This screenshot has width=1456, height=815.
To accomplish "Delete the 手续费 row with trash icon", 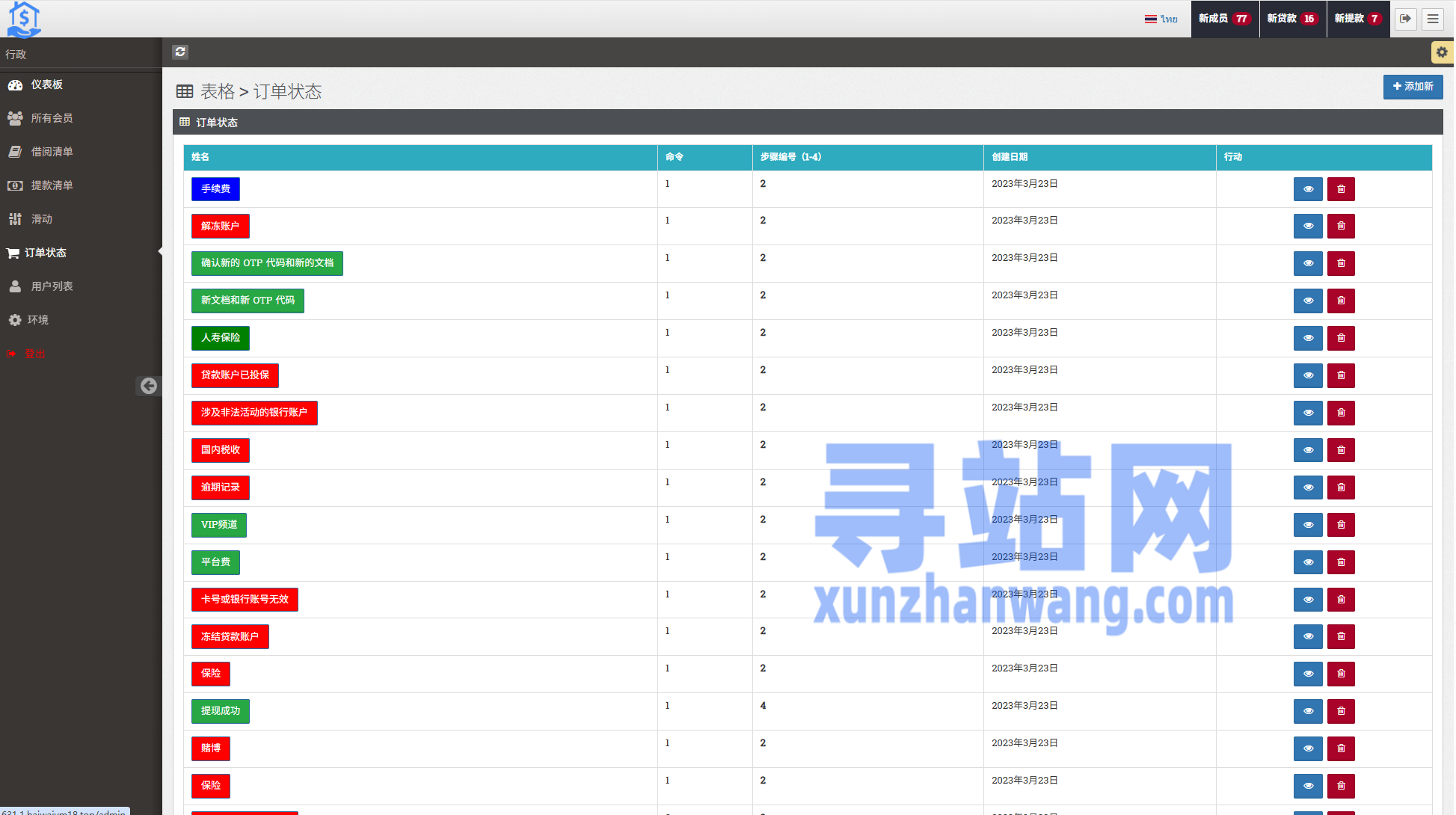I will (x=1341, y=189).
